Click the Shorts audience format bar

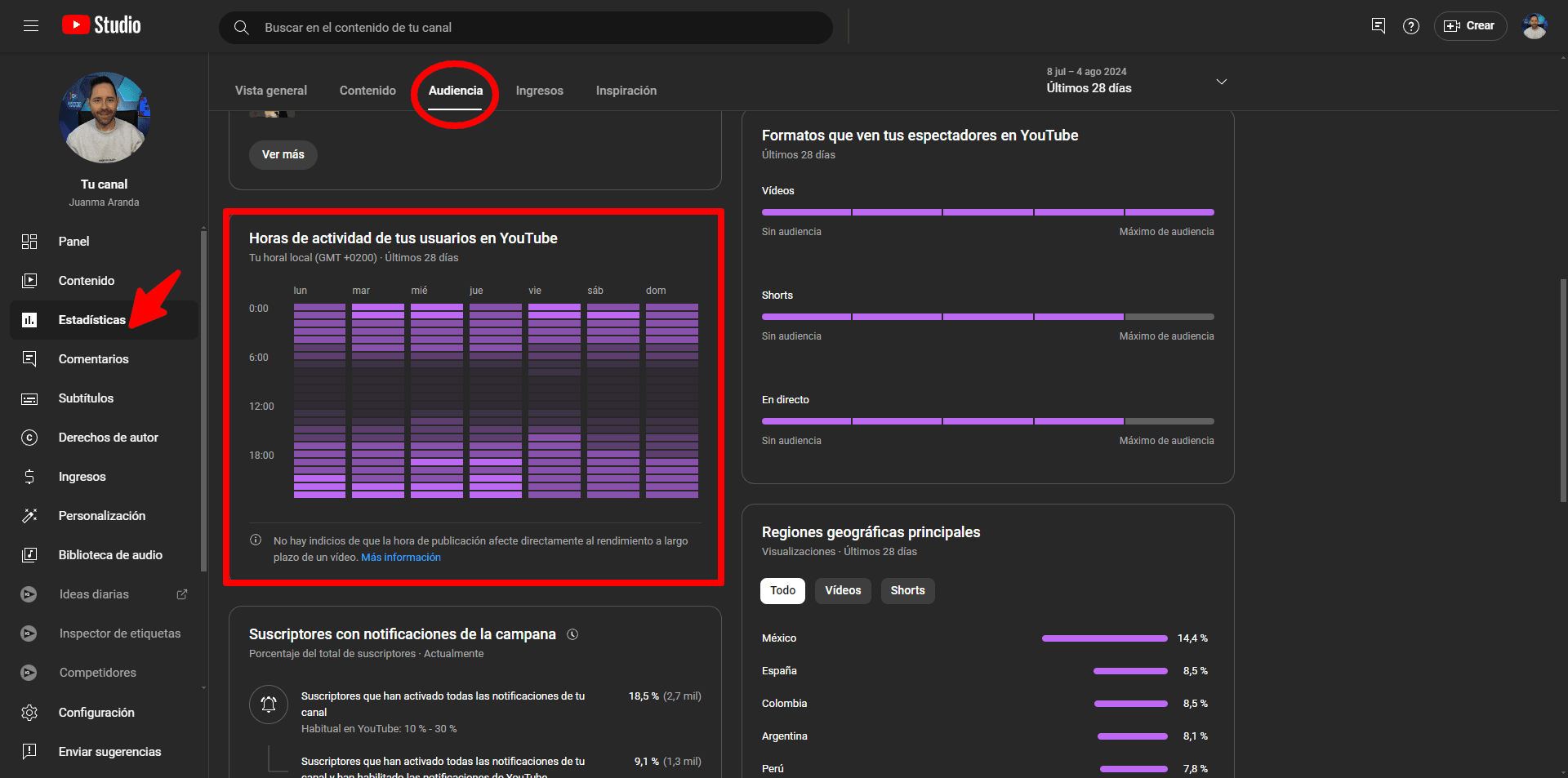[988, 317]
